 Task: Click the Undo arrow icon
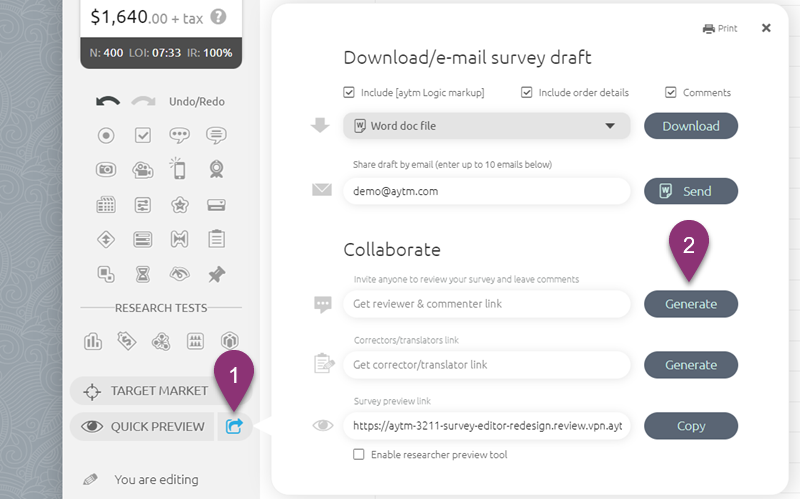pyautogui.click(x=107, y=101)
